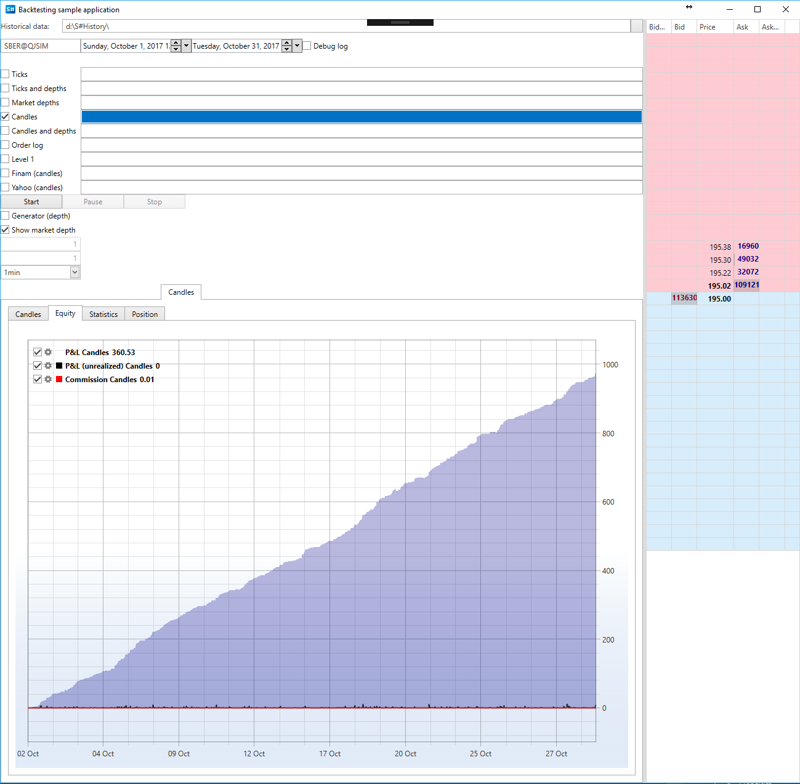Enable the Ticks checkbox
The image size is (800, 784).
click(x=6, y=74)
